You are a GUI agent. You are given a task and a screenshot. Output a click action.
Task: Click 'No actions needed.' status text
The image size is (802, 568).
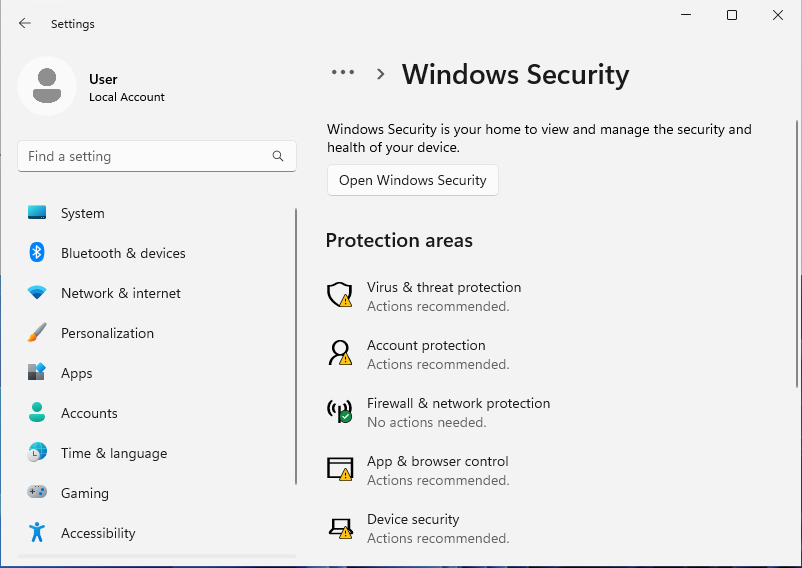[x=427, y=422]
